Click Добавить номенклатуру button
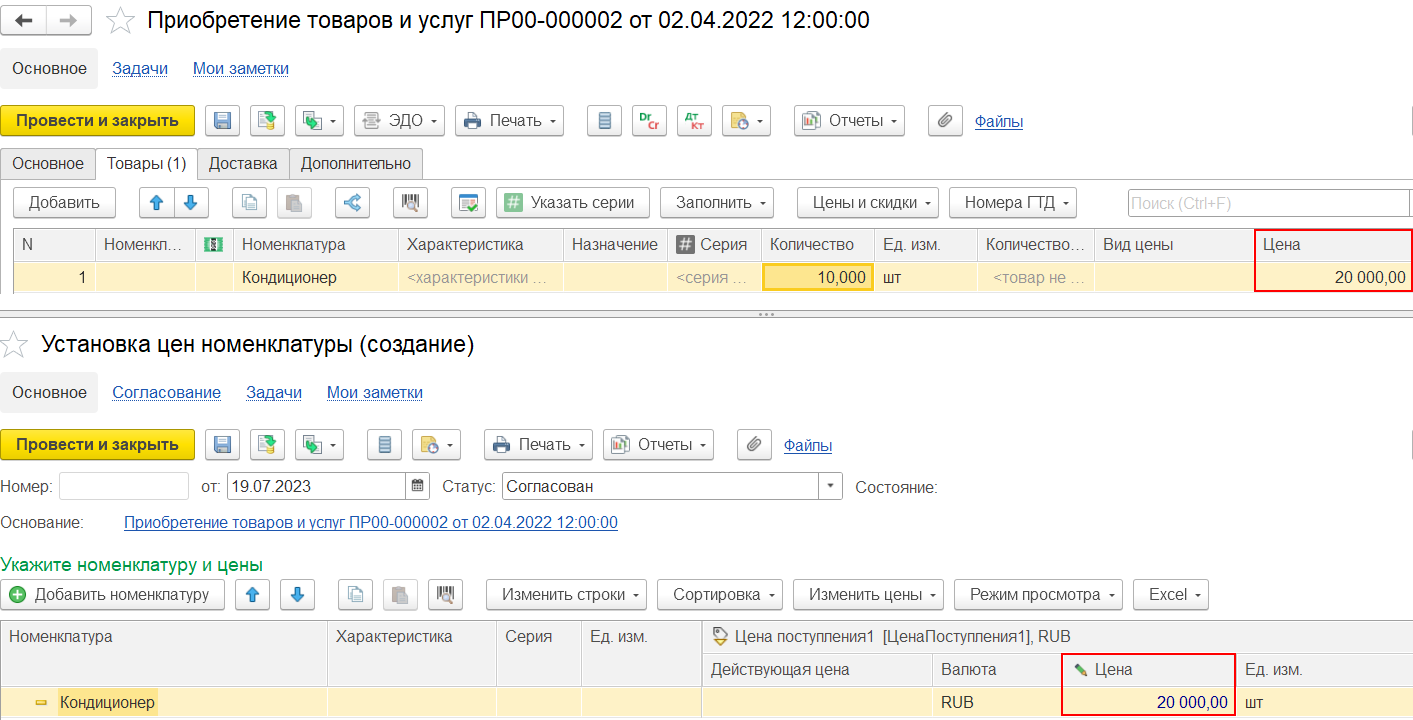This screenshot has width=1413, height=720. (111, 595)
